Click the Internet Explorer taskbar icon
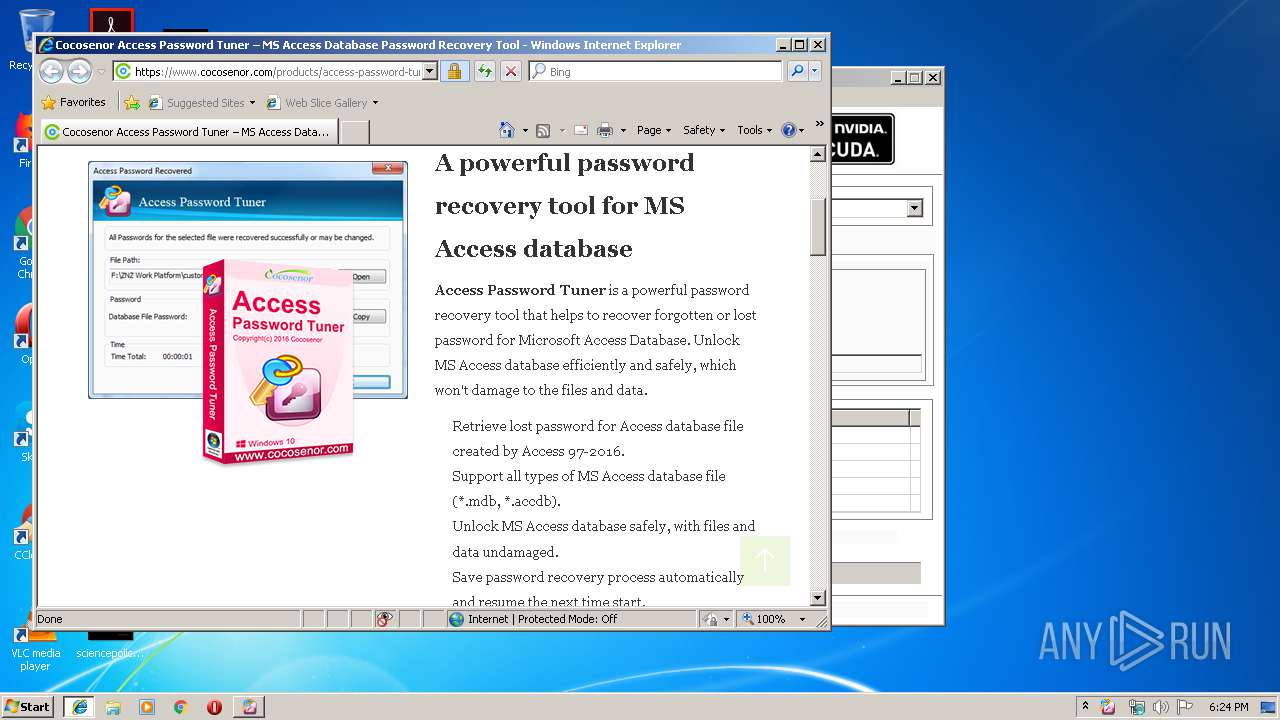1280x720 pixels. (80, 706)
